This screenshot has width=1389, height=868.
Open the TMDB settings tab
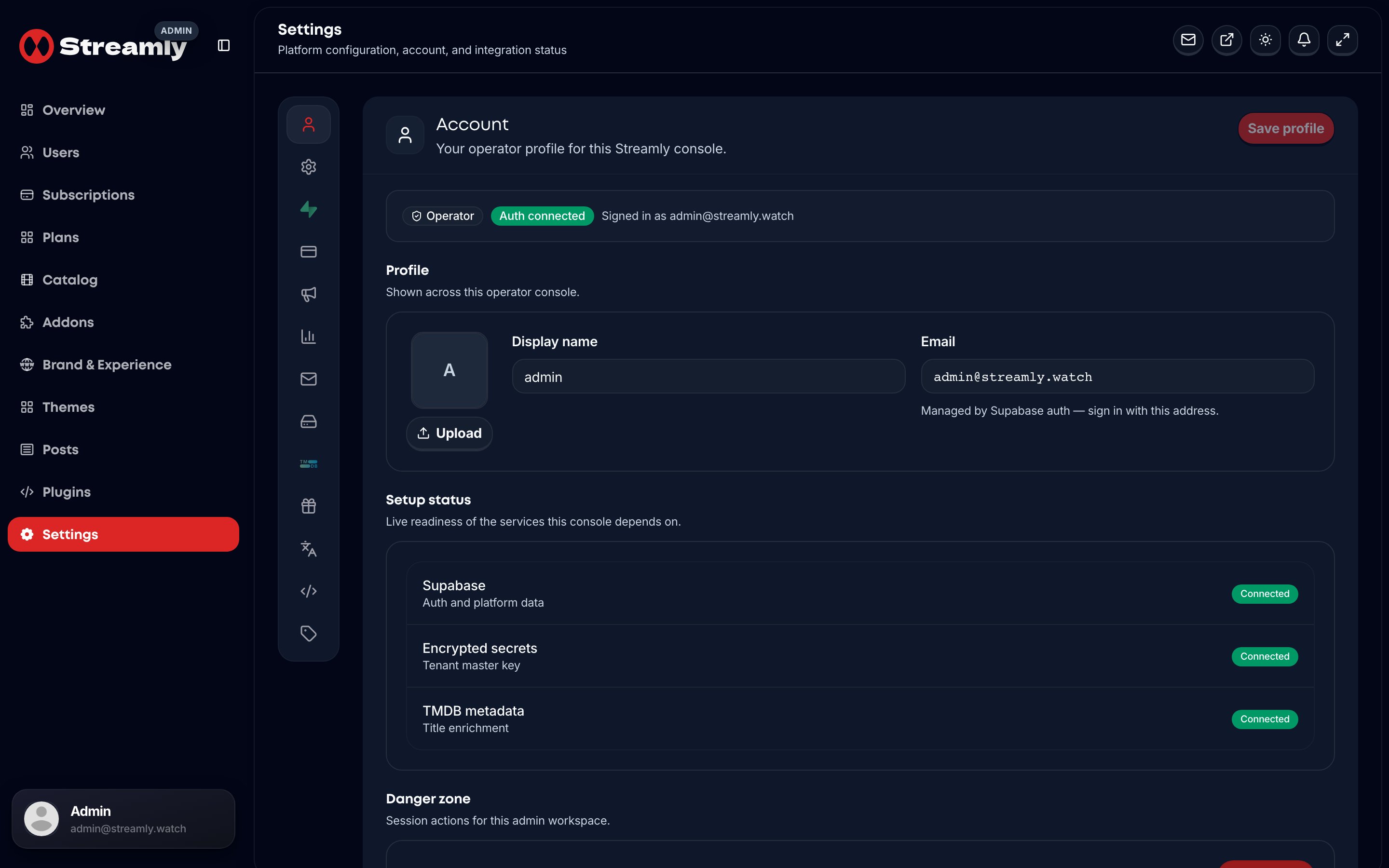(x=308, y=464)
